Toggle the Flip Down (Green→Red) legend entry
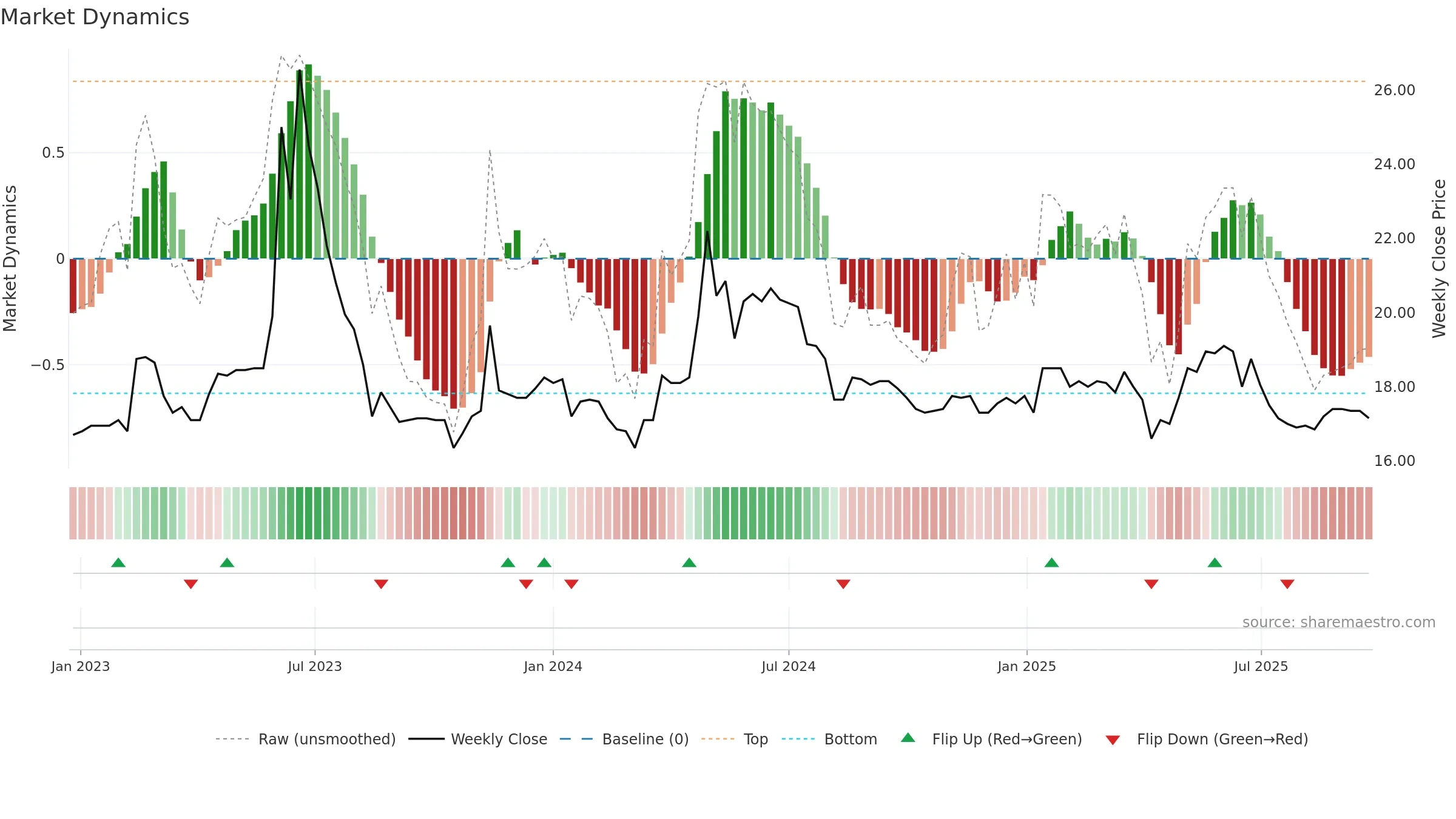 click(x=1207, y=739)
